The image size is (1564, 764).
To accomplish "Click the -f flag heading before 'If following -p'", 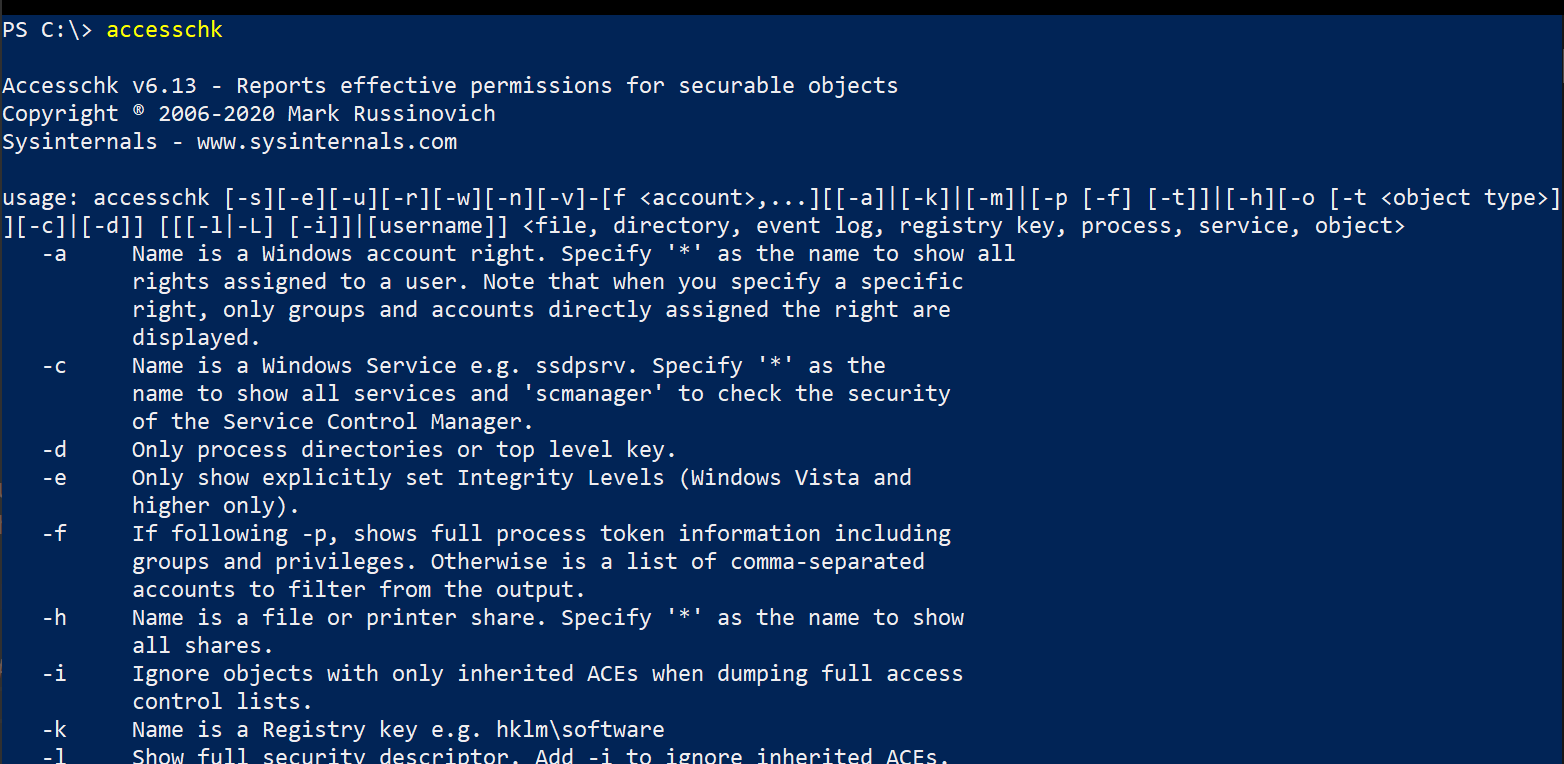I will pos(54,534).
